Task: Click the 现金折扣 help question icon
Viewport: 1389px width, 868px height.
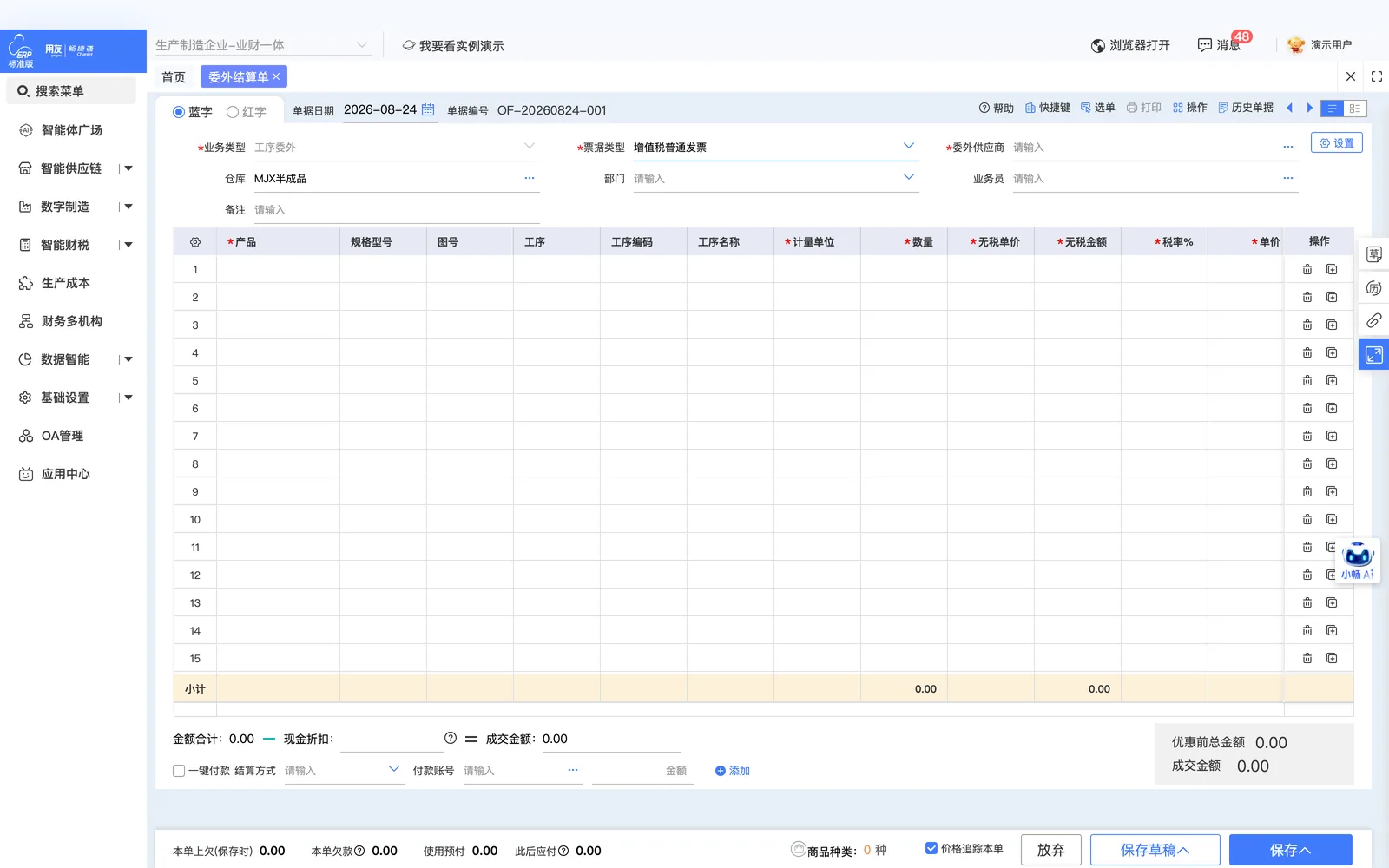Action: coord(451,738)
